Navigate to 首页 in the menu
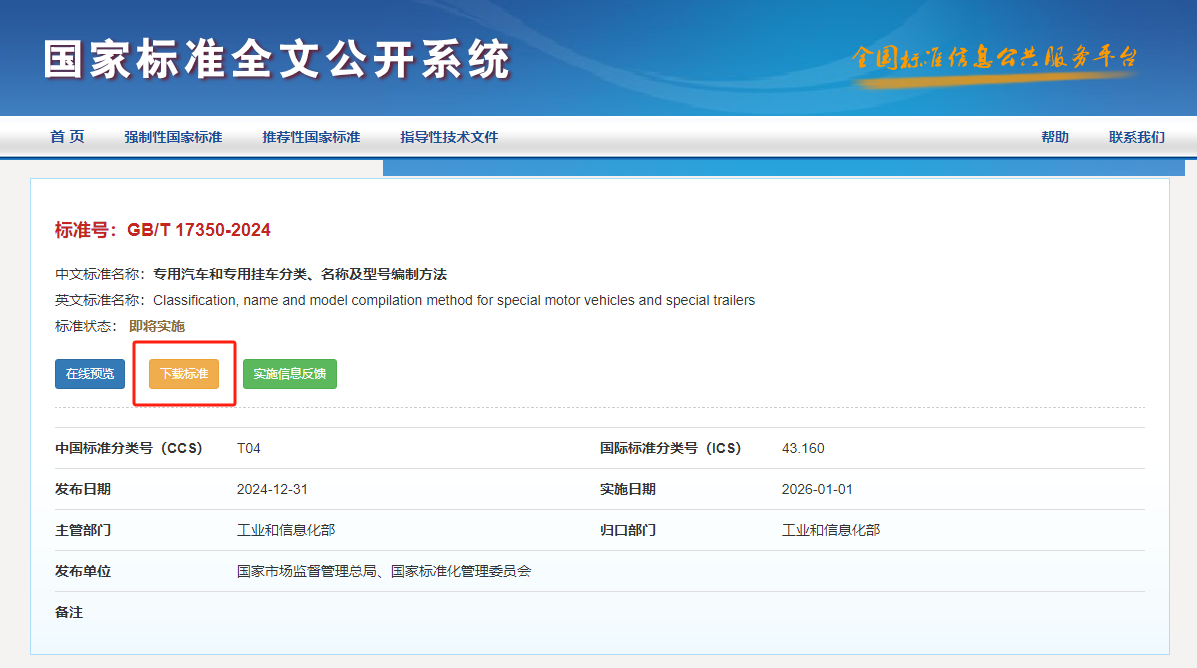Screen dimensions: 1197x668 [x=66, y=137]
